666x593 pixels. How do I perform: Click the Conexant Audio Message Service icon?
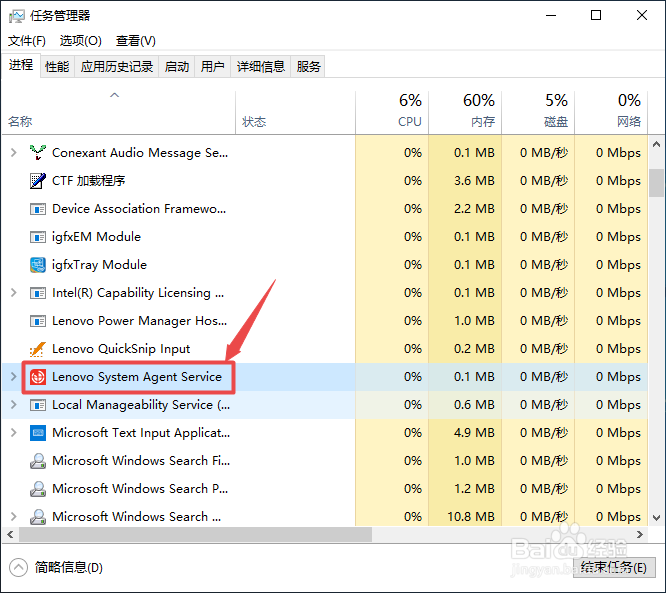click(38, 152)
